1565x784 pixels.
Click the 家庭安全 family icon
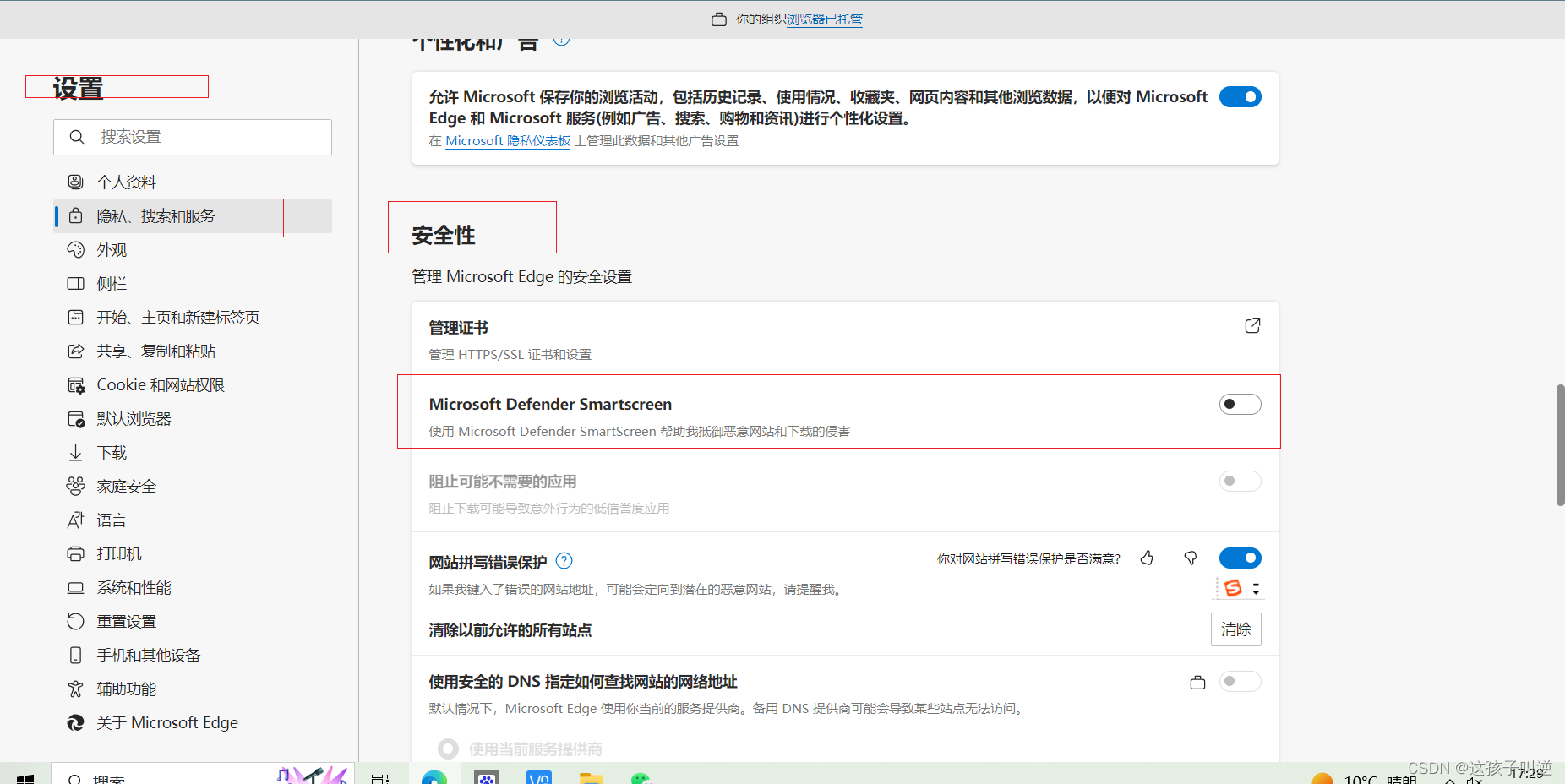click(x=75, y=486)
